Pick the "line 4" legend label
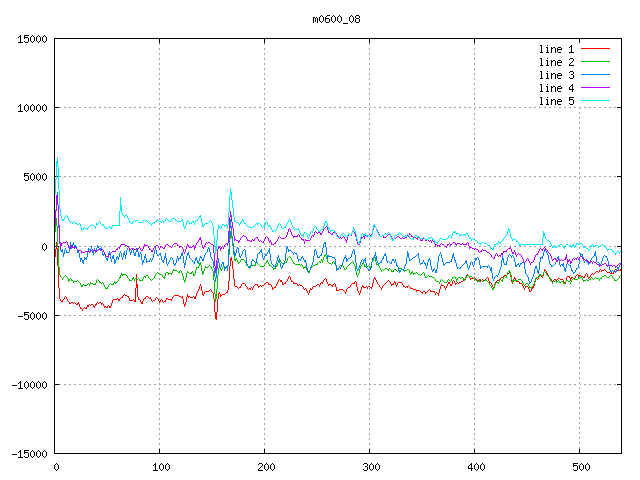 (x=556, y=88)
